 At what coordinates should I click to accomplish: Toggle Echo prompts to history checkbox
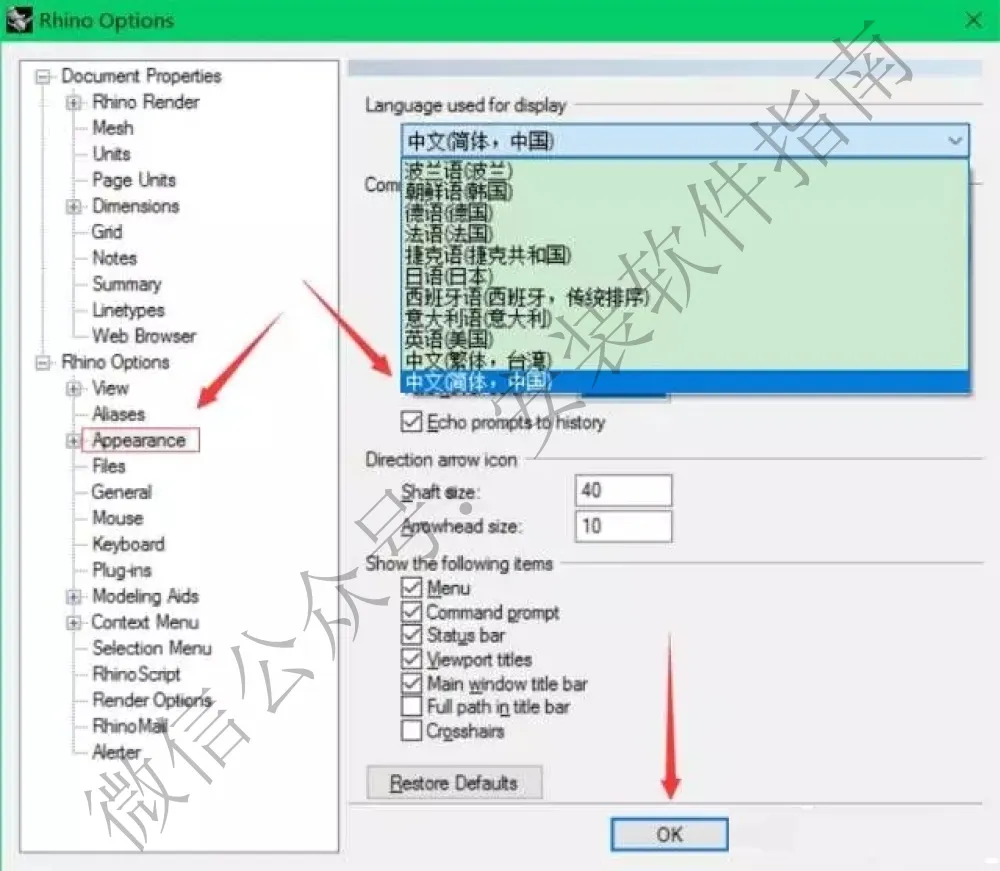[411, 421]
